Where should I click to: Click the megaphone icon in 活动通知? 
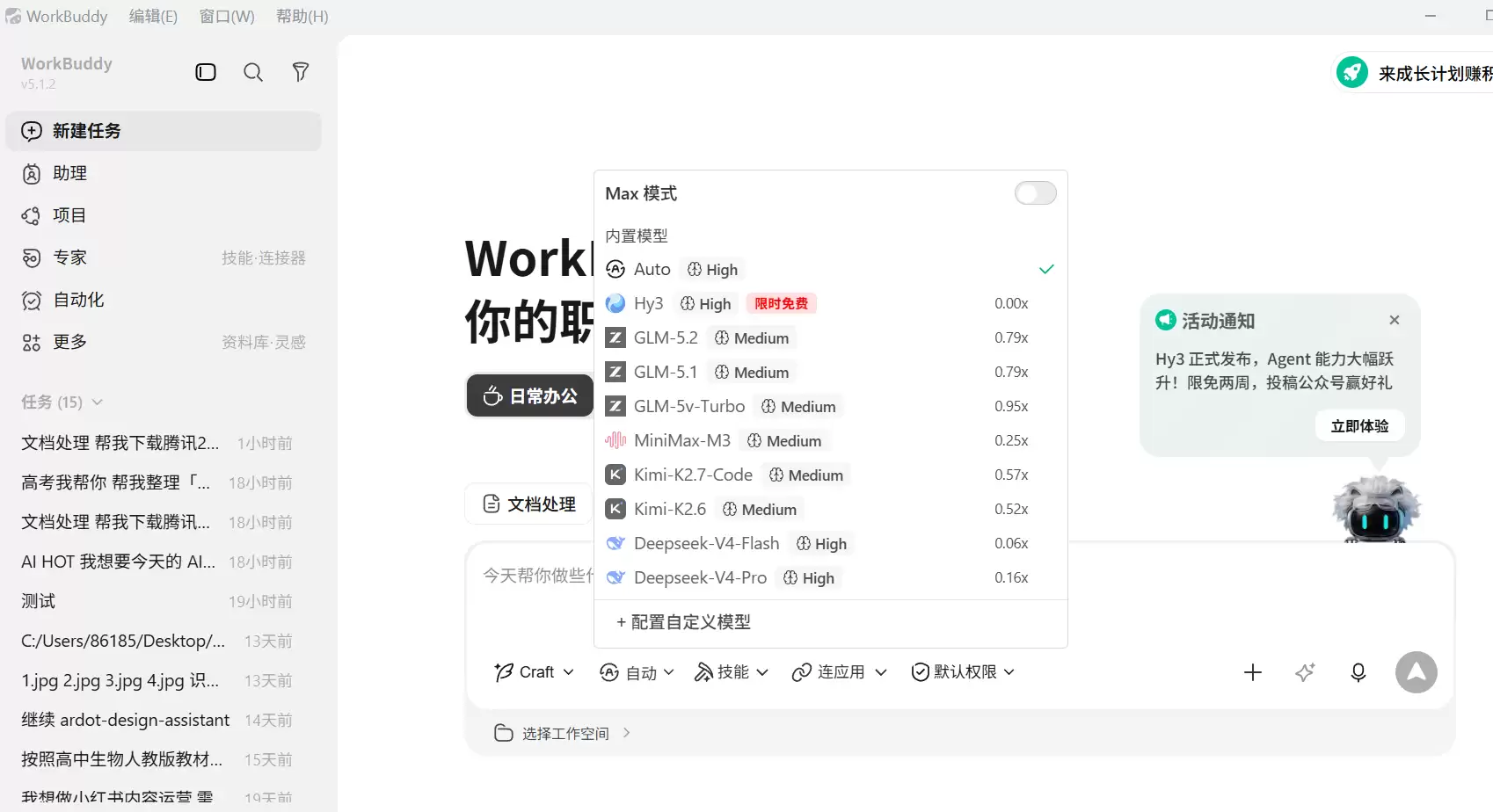[1166, 320]
